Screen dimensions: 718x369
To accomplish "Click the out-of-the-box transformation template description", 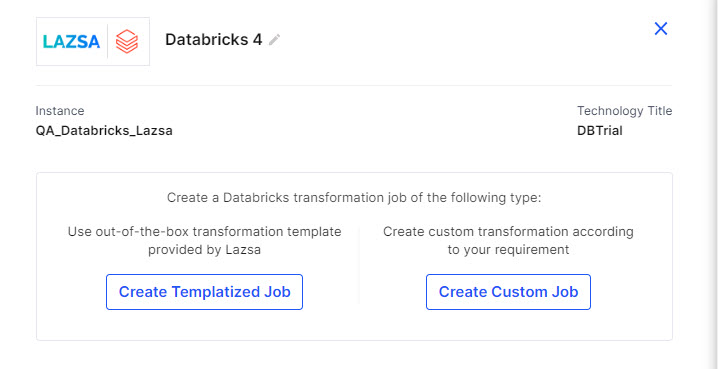I will [204, 240].
